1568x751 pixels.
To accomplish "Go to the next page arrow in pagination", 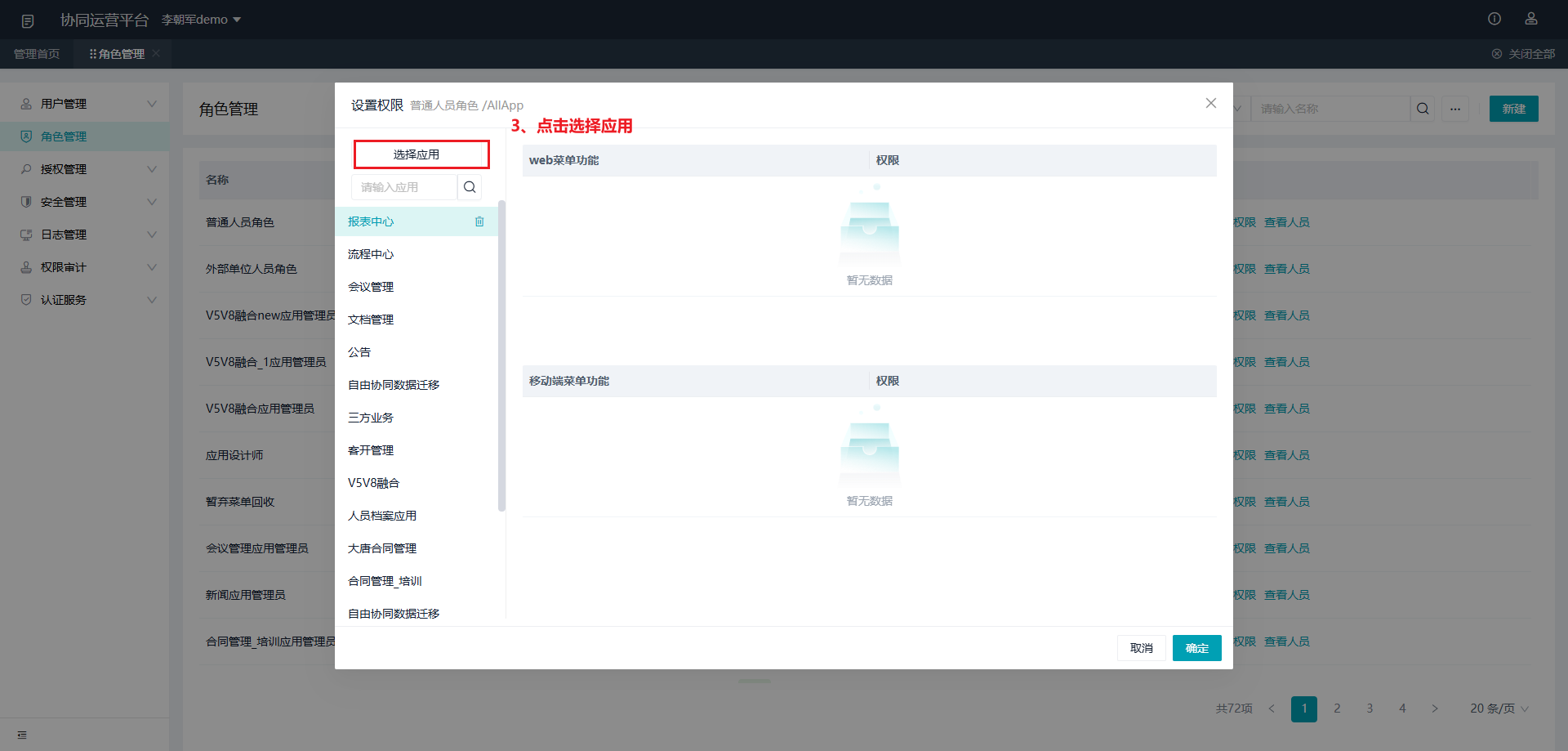I will [1435, 709].
